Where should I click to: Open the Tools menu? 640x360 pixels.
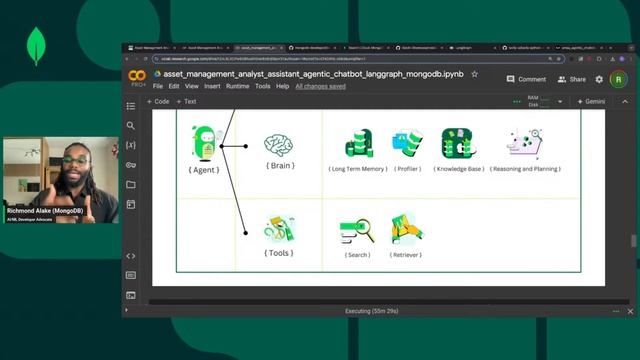click(262, 87)
